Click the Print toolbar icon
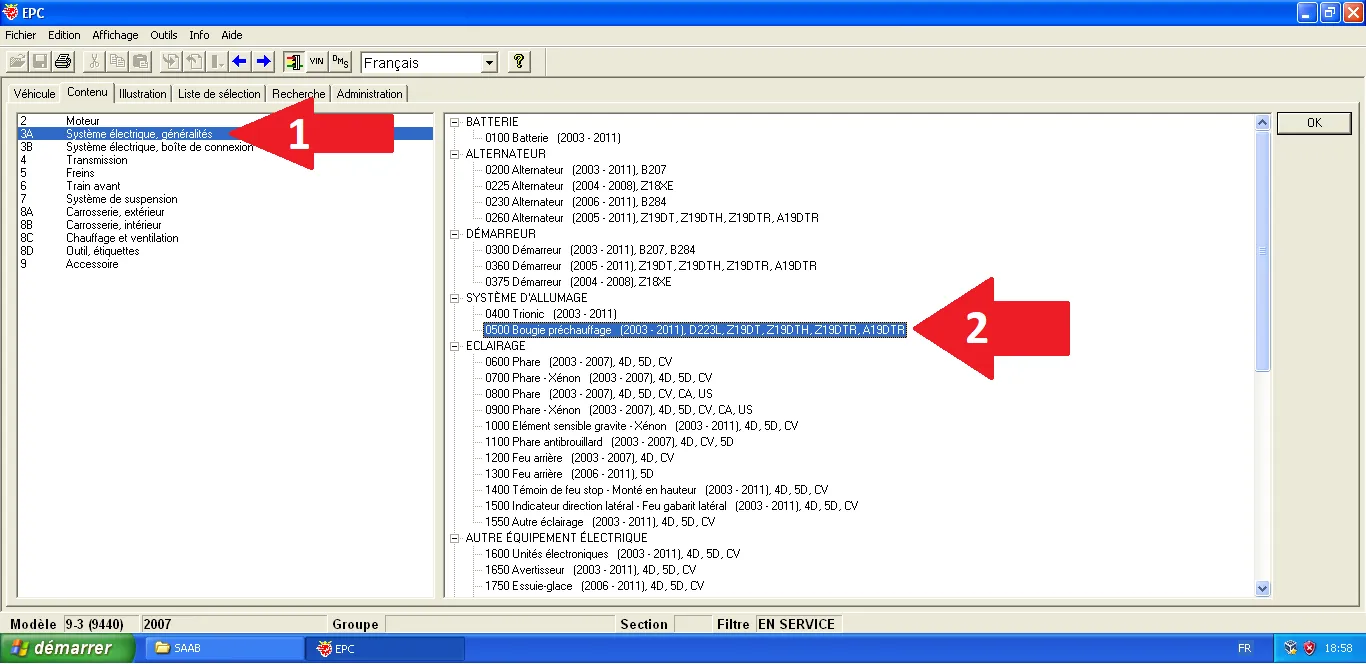1366x664 pixels. pyautogui.click(x=63, y=62)
